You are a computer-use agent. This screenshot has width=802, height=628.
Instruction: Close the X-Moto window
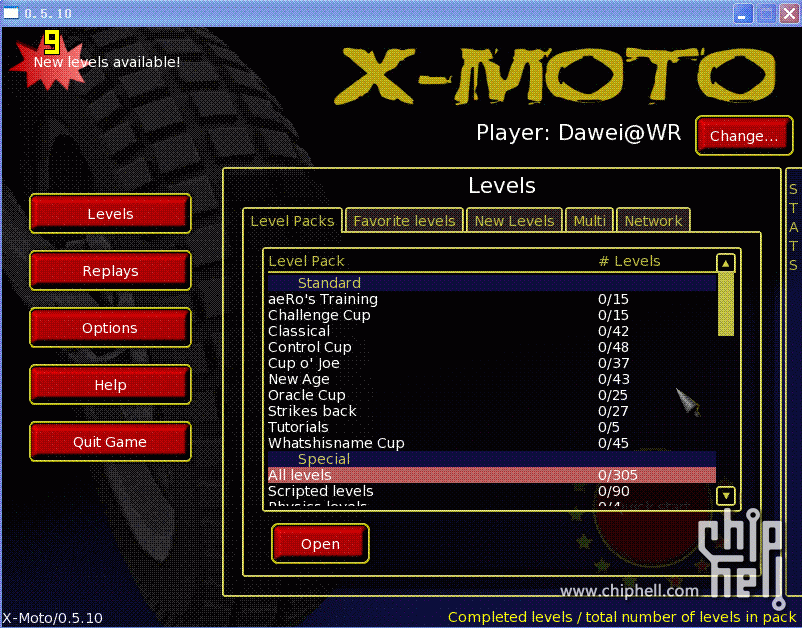pyautogui.click(x=789, y=13)
